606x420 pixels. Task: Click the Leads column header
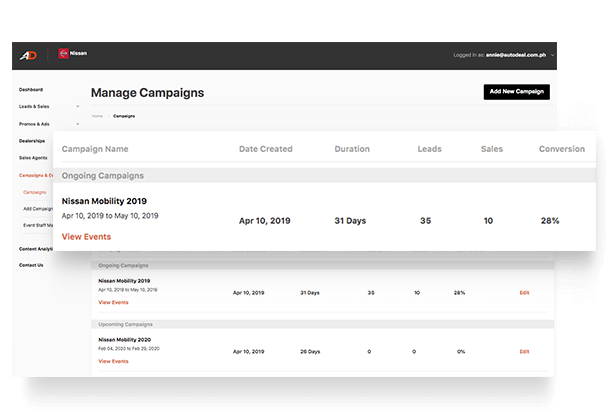(429, 149)
